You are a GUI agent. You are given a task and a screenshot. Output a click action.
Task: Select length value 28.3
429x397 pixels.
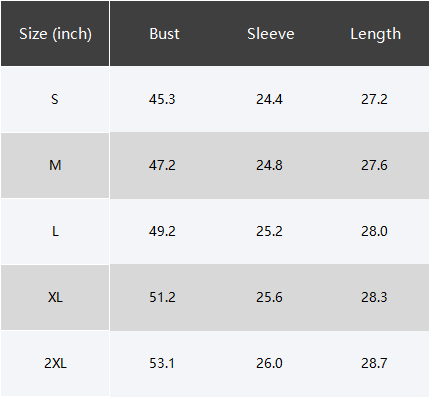[x=374, y=297]
